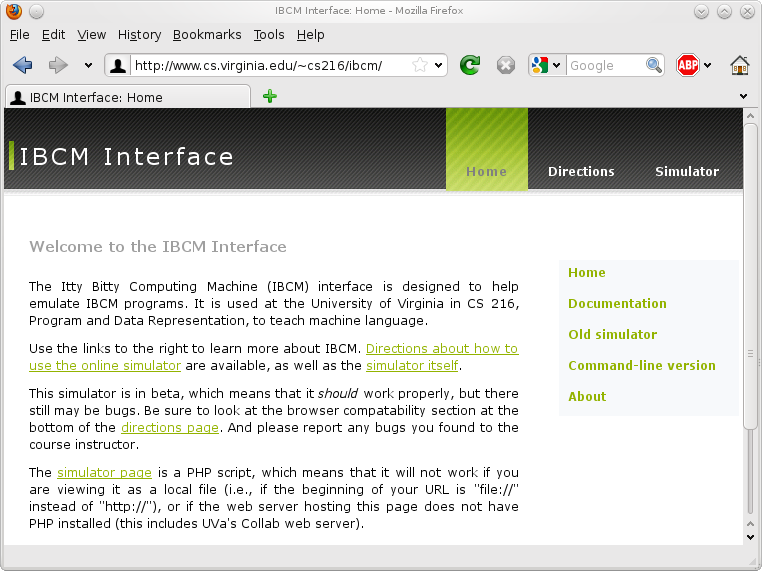
Task: Open the search engine selector dropdown
Action: point(546,65)
